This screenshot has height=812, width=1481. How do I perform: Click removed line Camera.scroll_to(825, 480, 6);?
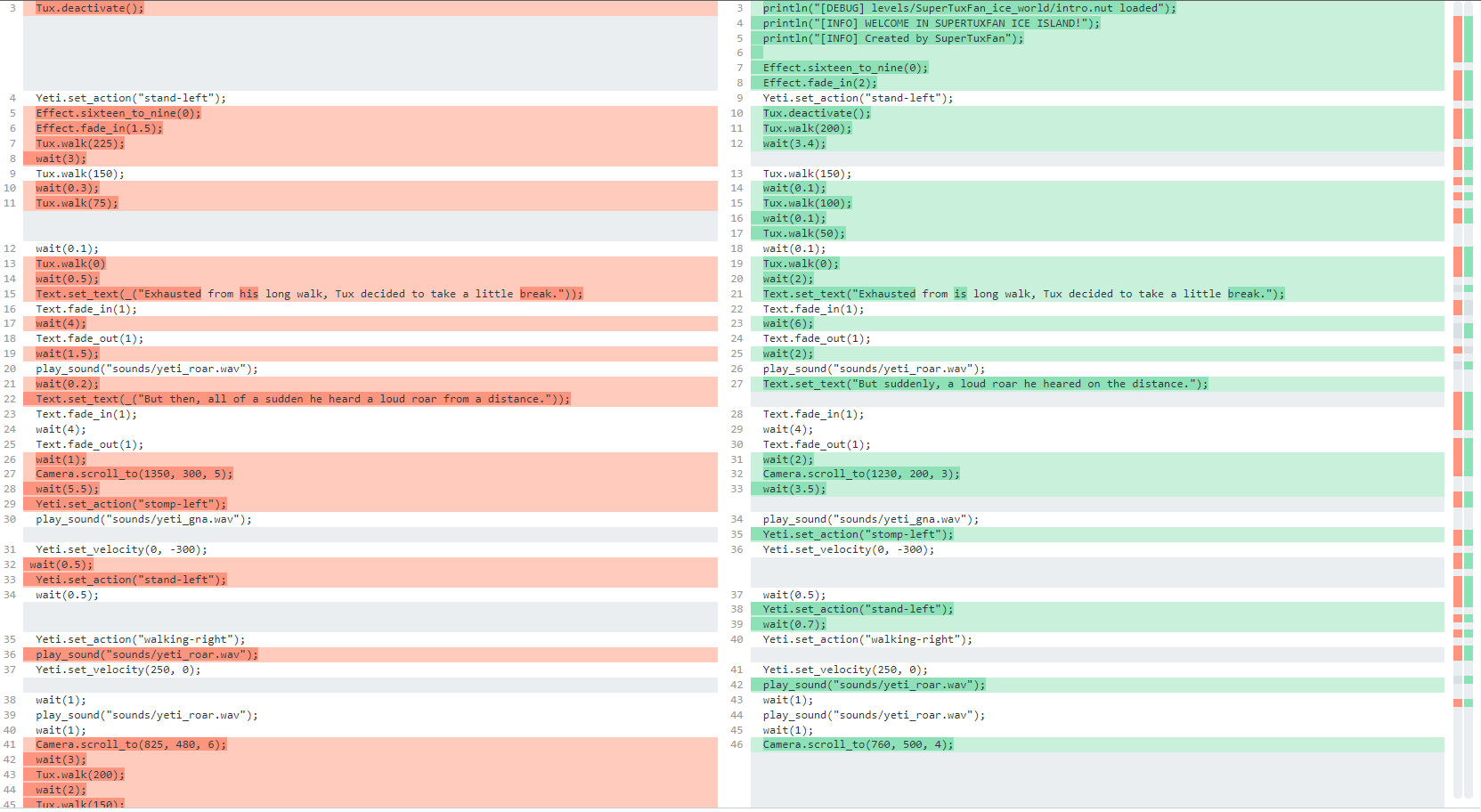click(x=131, y=744)
